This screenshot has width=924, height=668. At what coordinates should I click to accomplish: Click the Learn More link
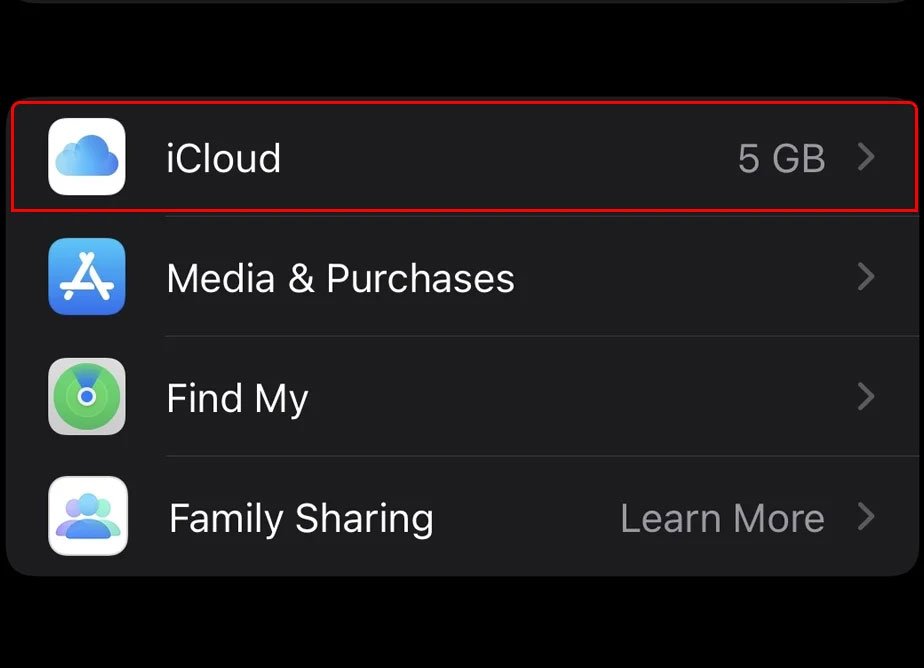pyautogui.click(x=722, y=518)
